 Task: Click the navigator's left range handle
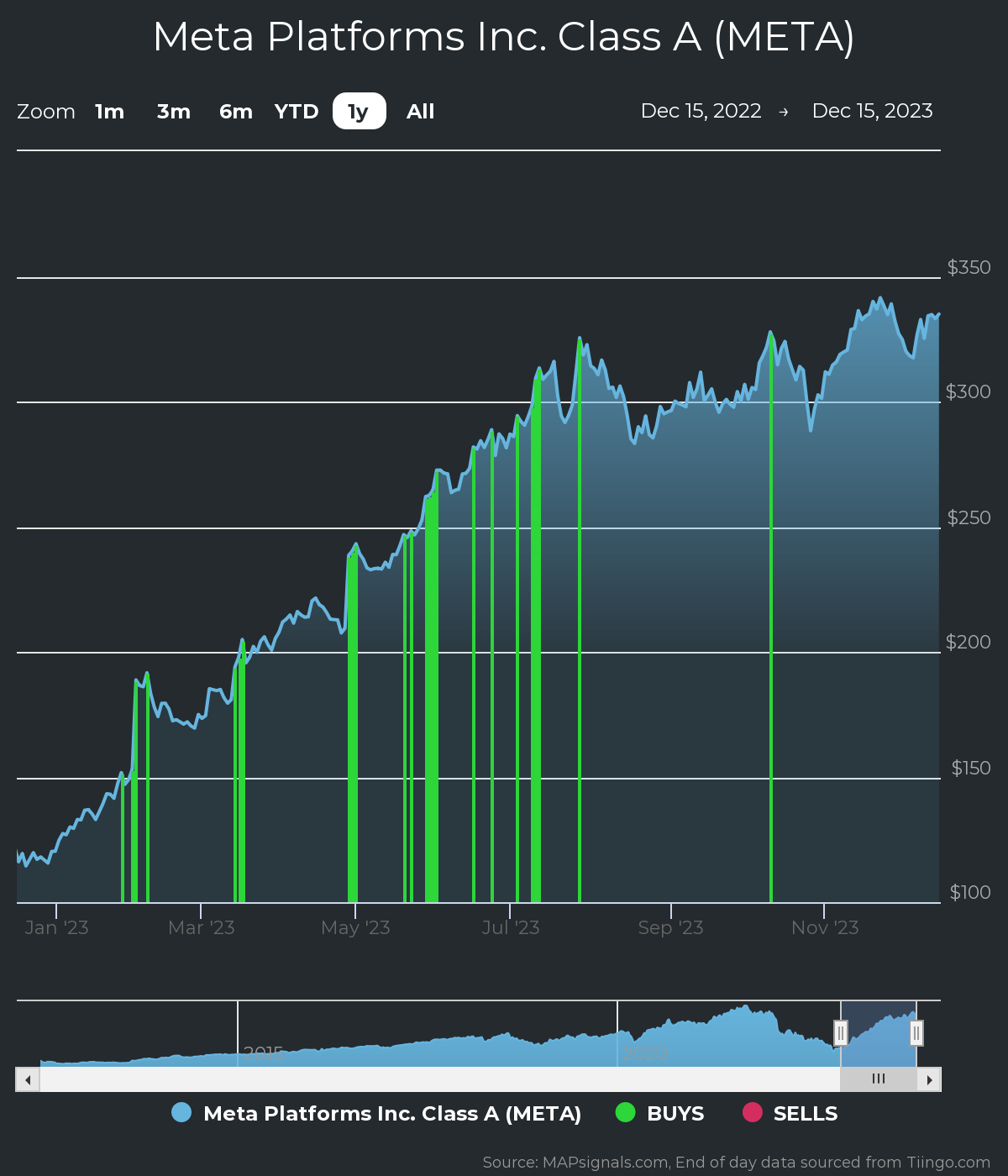click(x=841, y=1033)
